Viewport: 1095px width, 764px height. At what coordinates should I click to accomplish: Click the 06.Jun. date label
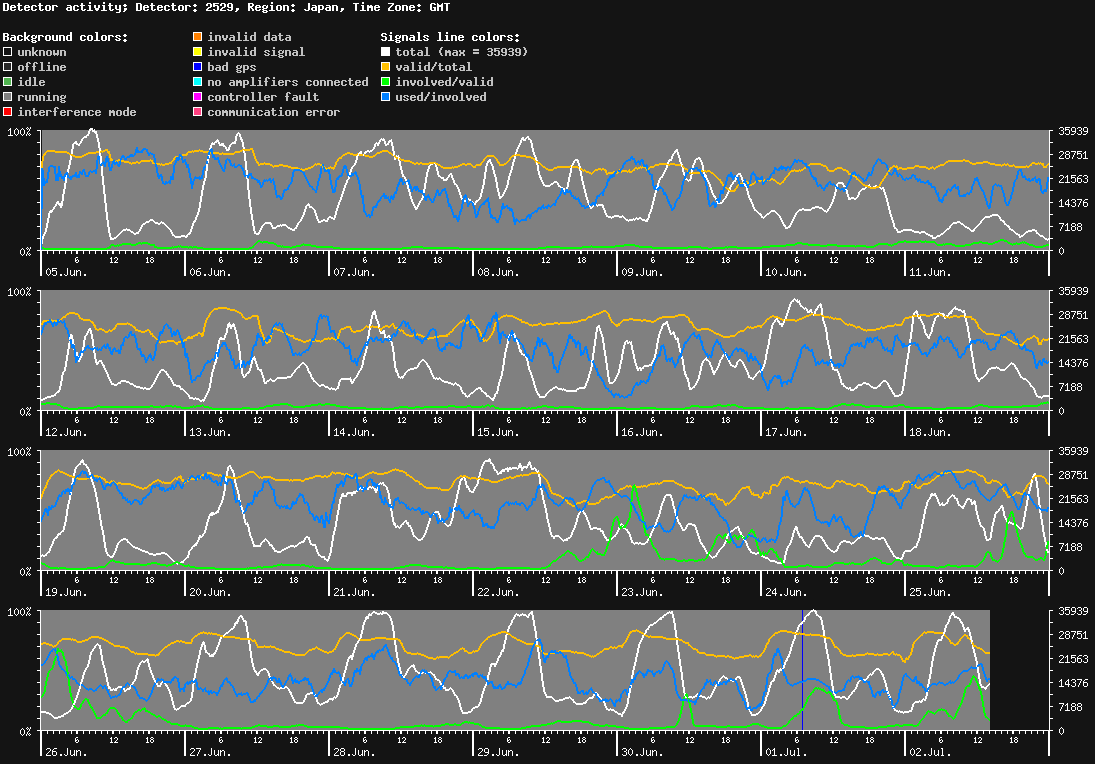[x=210, y=272]
